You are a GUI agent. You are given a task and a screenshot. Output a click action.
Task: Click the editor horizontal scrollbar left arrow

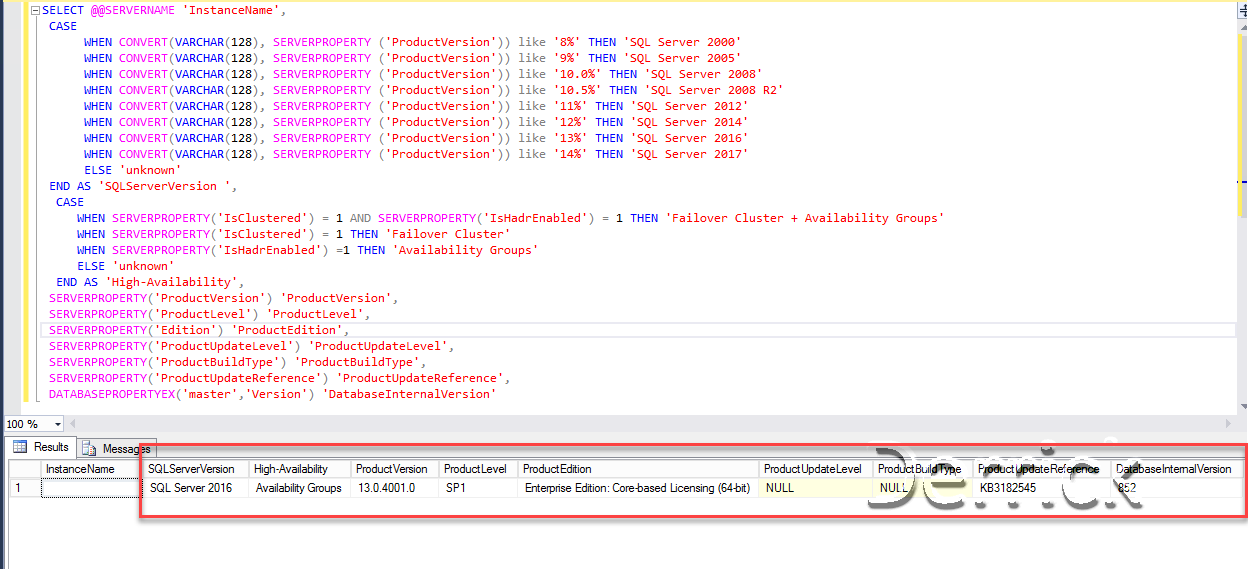point(71,424)
